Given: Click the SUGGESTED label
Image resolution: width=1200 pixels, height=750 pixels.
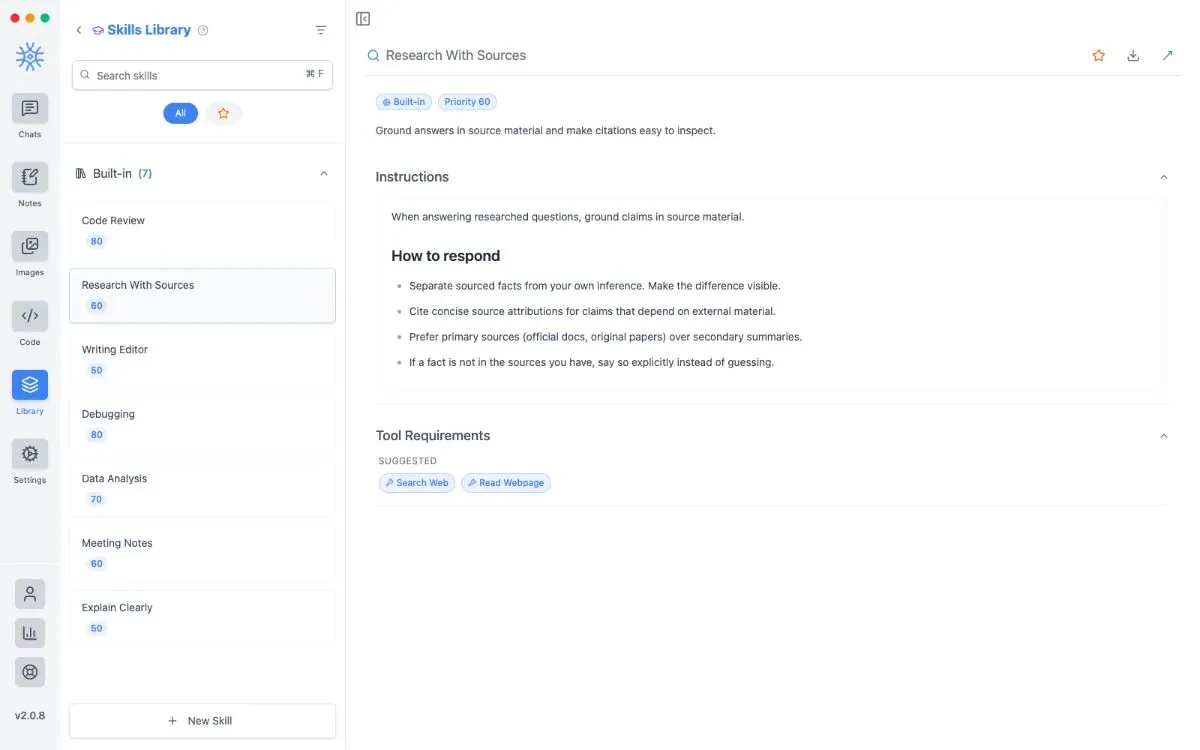Looking at the screenshot, I should pyautogui.click(x=408, y=461).
